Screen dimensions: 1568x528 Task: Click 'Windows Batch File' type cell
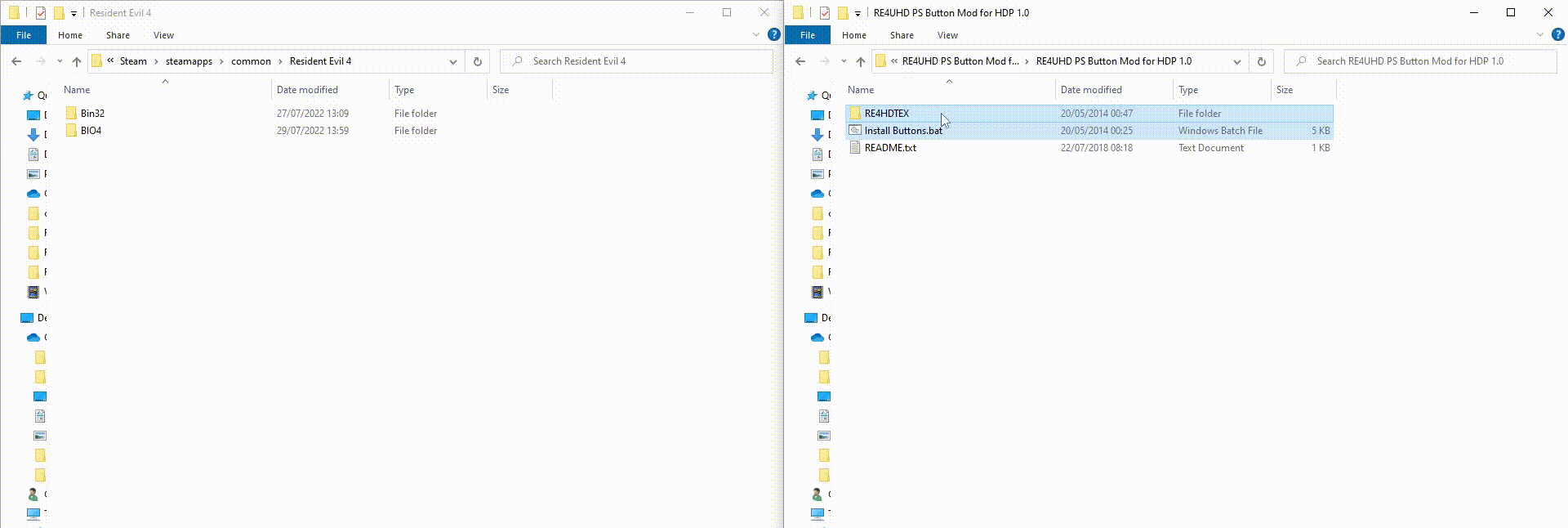[x=1220, y=131]
